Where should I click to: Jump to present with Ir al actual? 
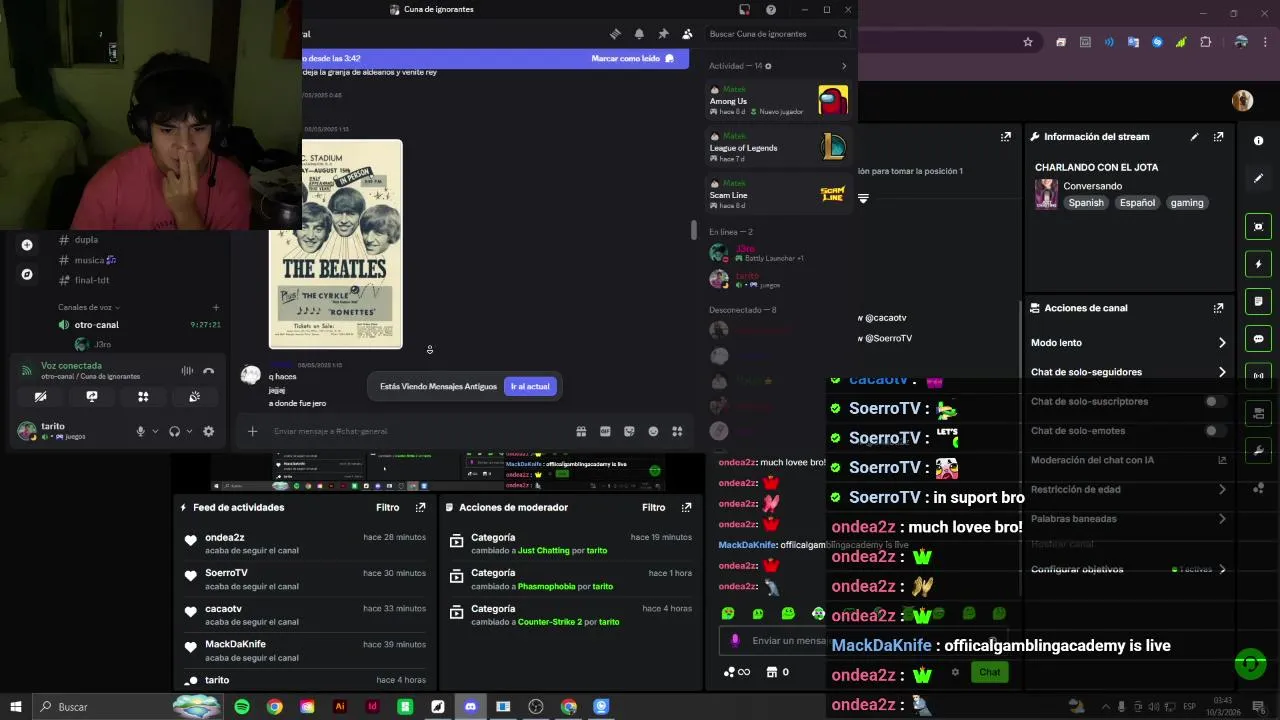coord(530,386)
